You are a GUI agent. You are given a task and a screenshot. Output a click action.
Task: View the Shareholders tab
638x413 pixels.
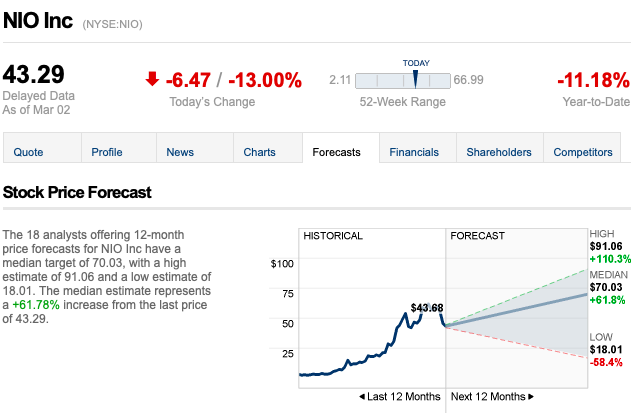coord(500,148)
